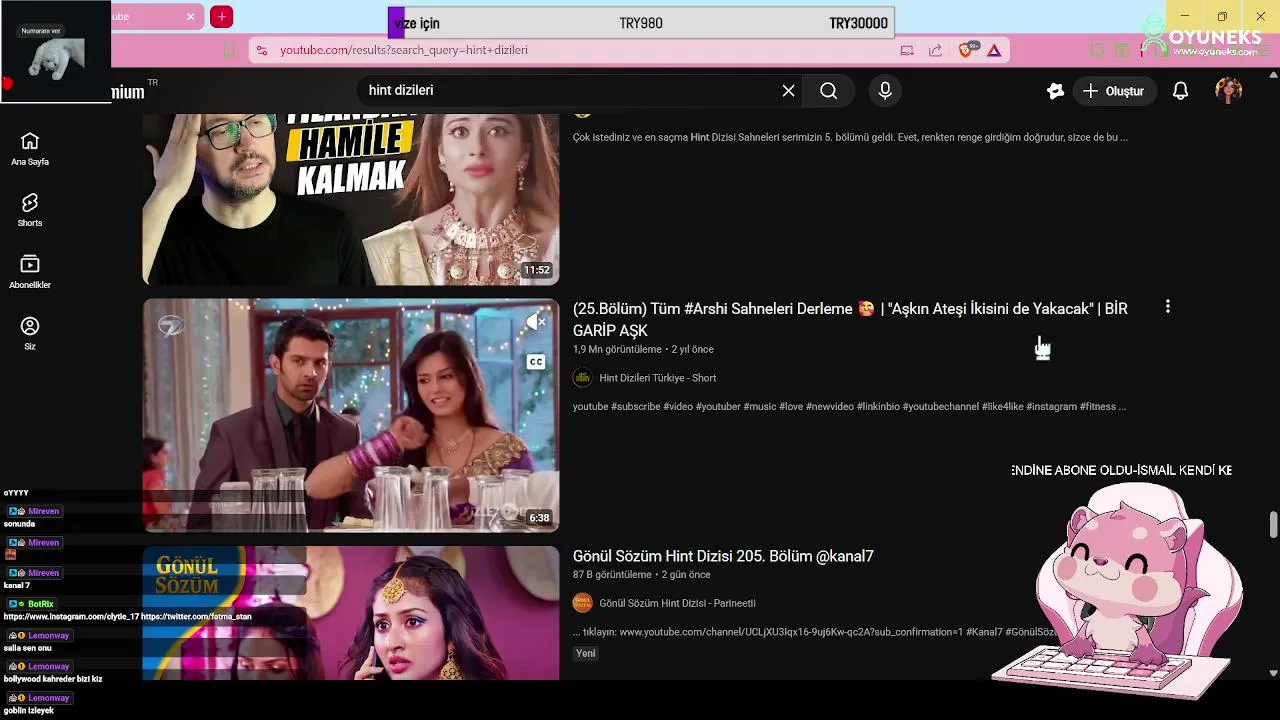
Task: Click scrollbar down arrow
Action: (1273, 673)
